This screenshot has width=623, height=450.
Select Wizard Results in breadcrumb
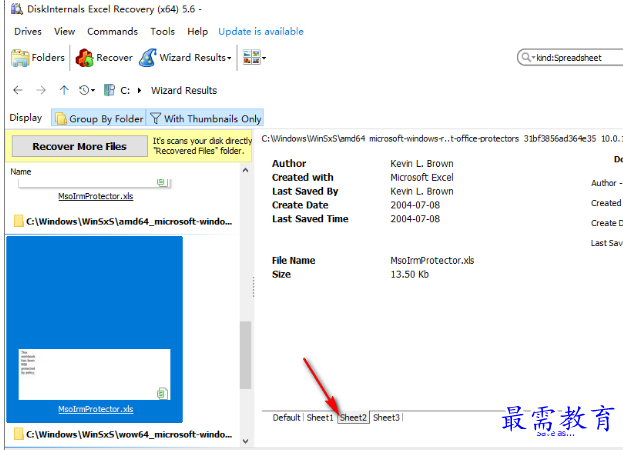(184, 91)
